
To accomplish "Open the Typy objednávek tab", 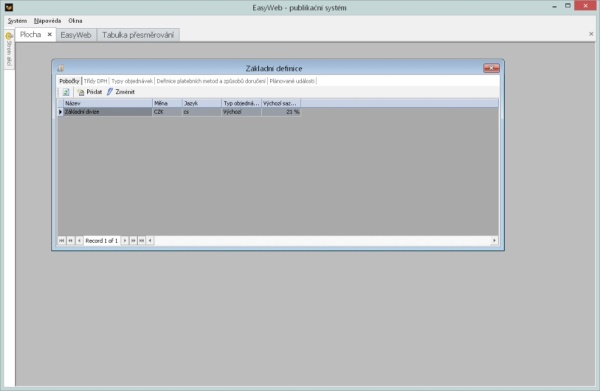I will click(132, 81).
